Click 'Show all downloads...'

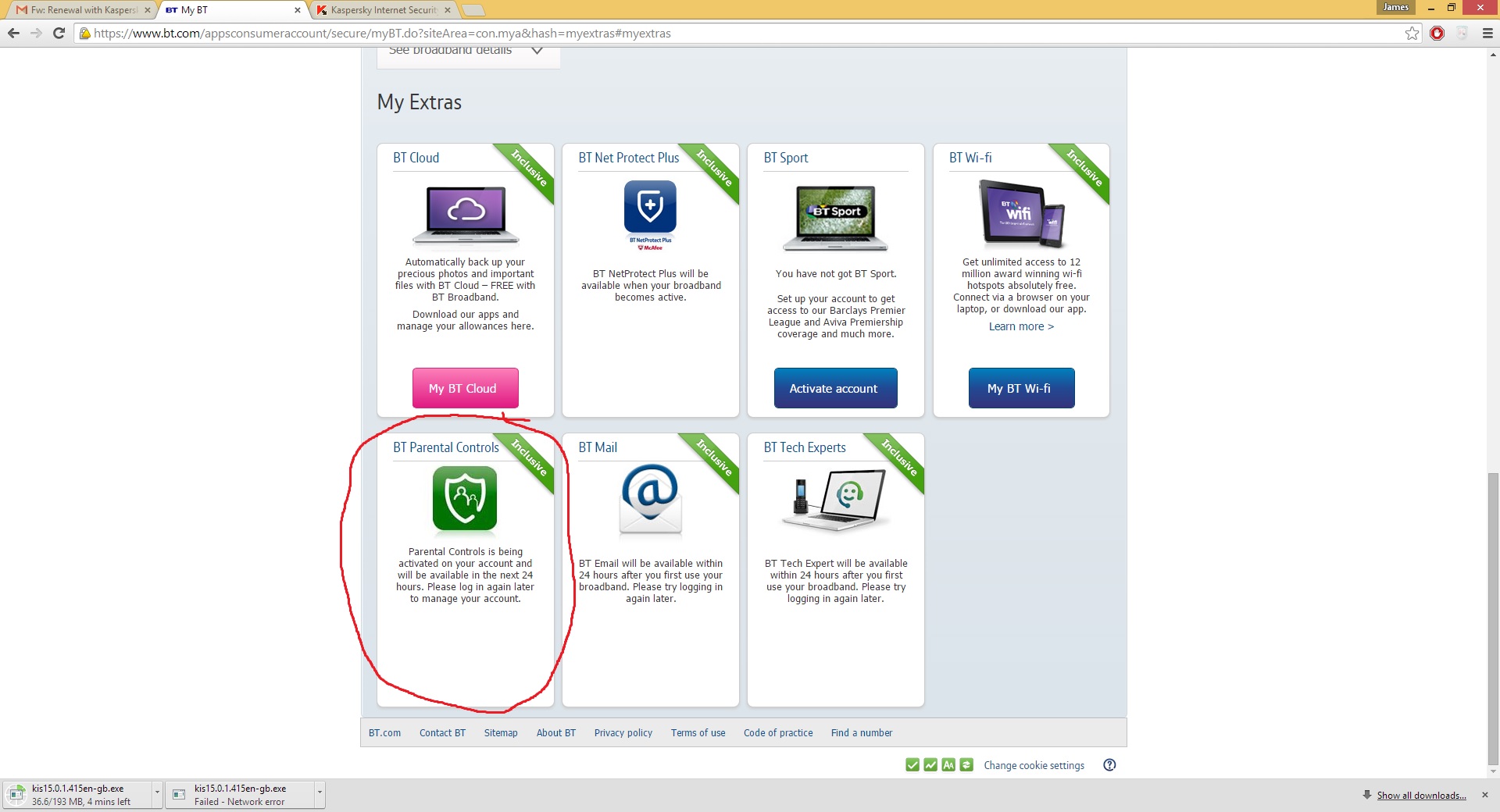pos(1421,795)
